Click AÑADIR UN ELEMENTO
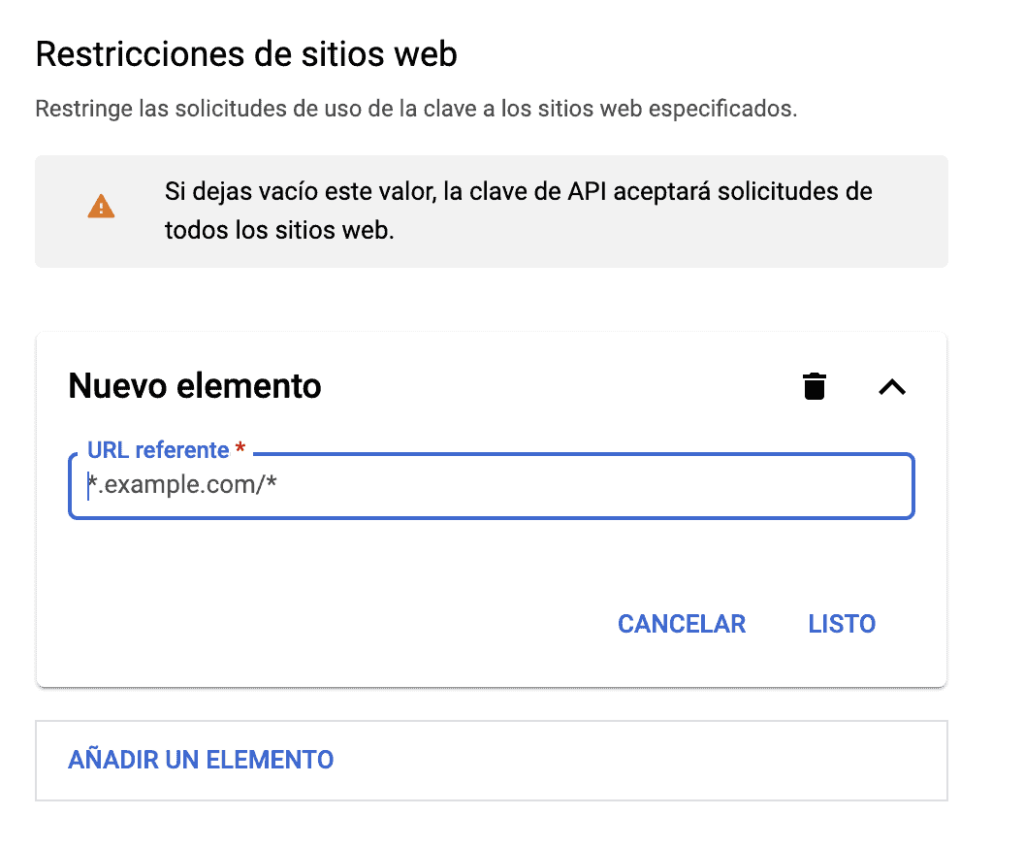Screen dimensions: 1024x848 [x=201, y=760]
